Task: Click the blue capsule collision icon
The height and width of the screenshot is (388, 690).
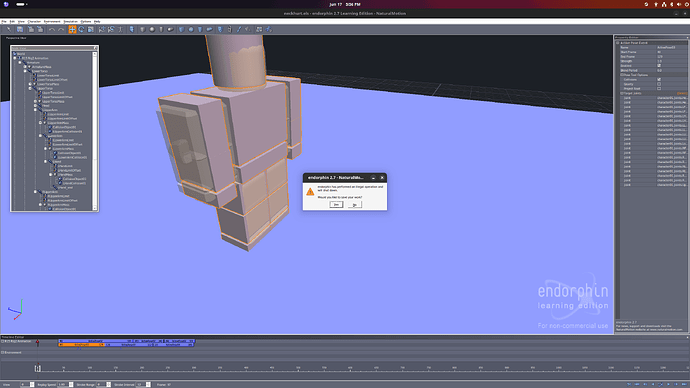Action: 209,29
